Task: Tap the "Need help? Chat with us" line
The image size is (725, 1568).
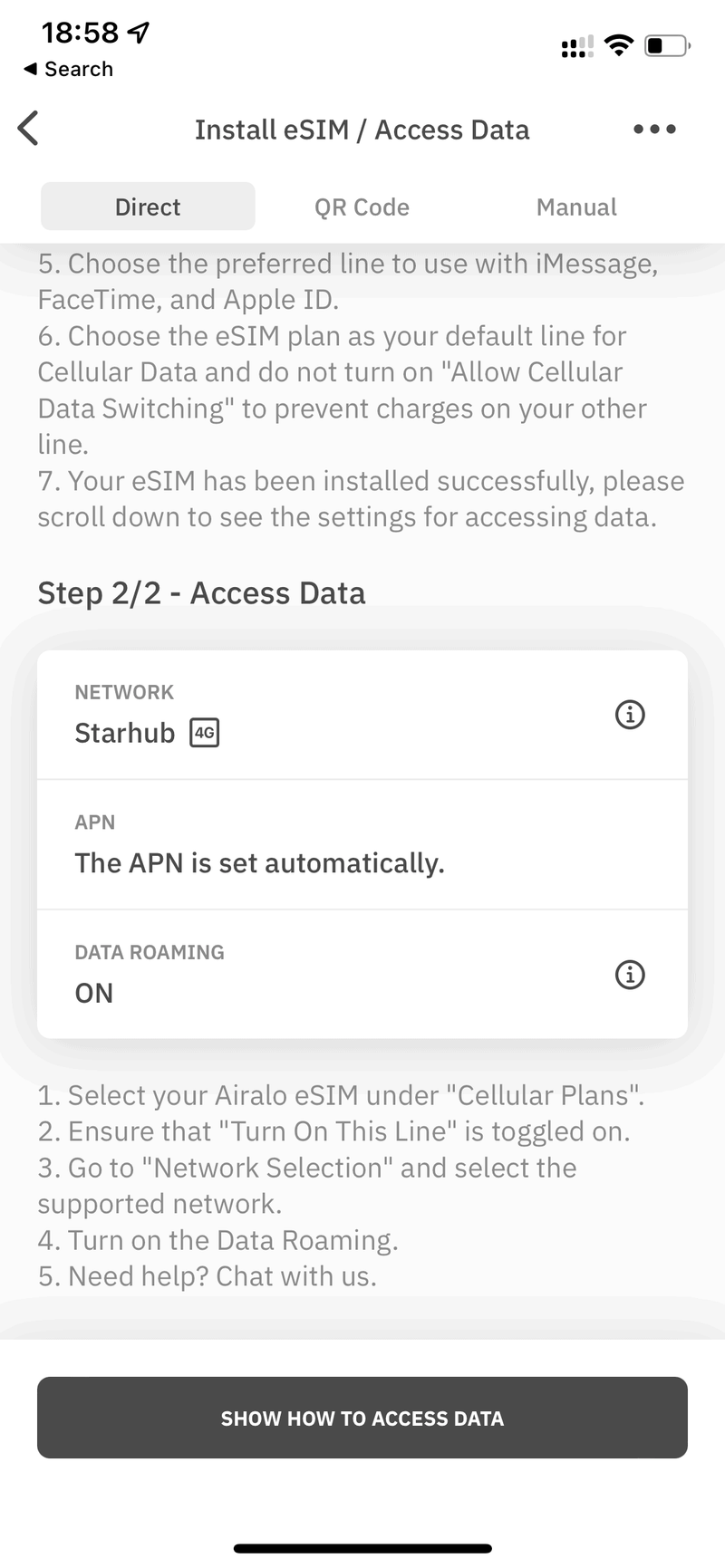Action: point(208,1276)
